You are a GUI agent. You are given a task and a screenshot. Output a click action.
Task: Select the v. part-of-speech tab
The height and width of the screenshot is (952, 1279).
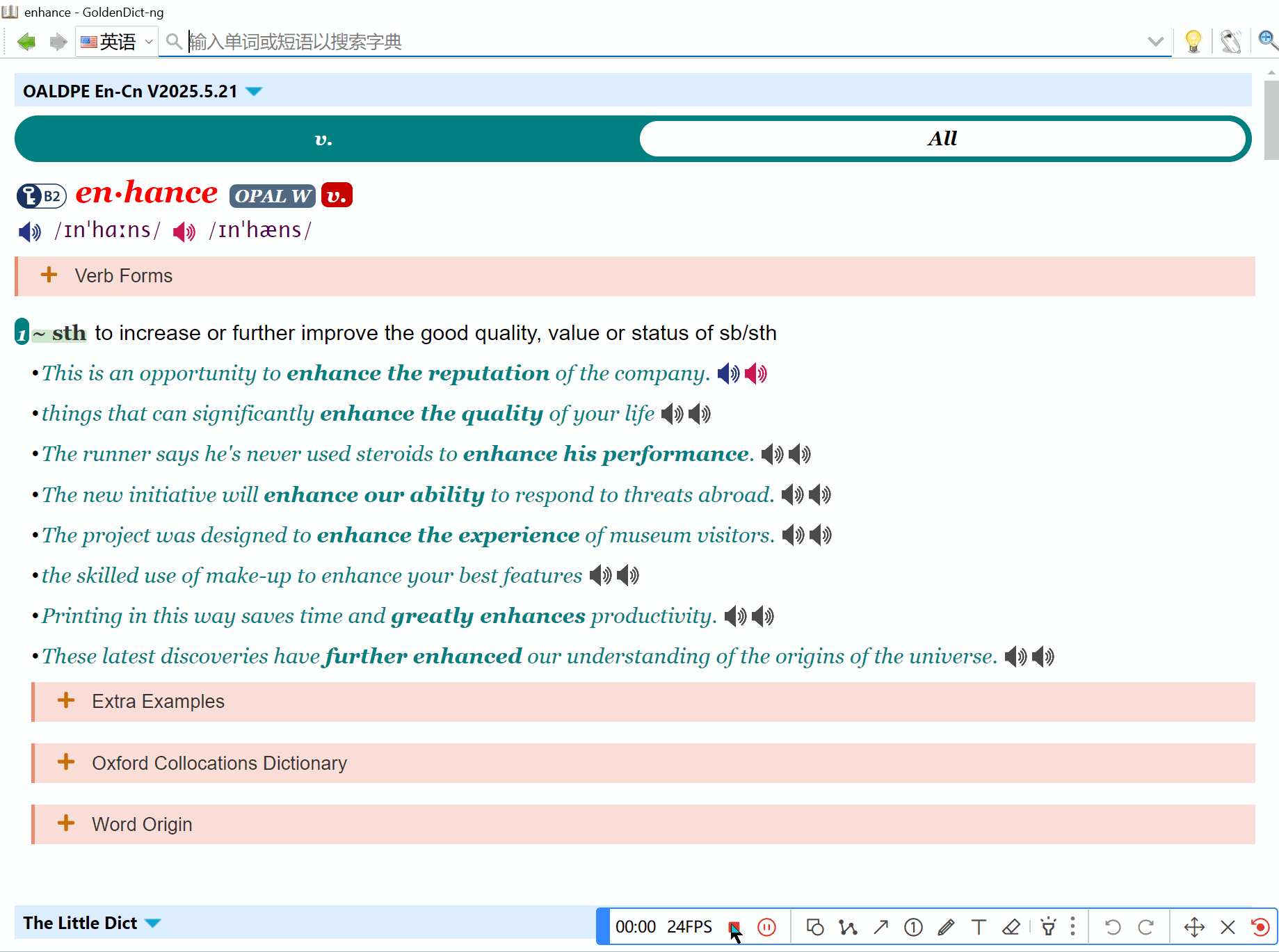323,139
